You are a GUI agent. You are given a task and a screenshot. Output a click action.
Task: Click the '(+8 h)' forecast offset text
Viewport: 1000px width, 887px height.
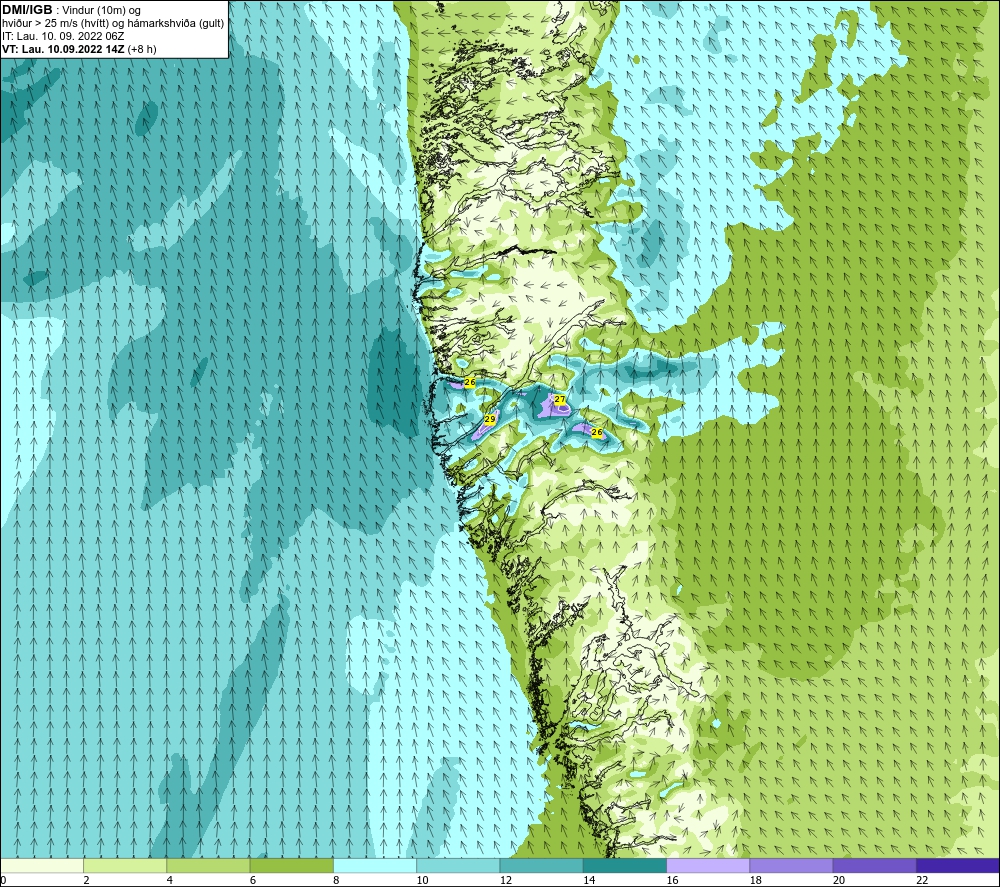tap(142, 49)
